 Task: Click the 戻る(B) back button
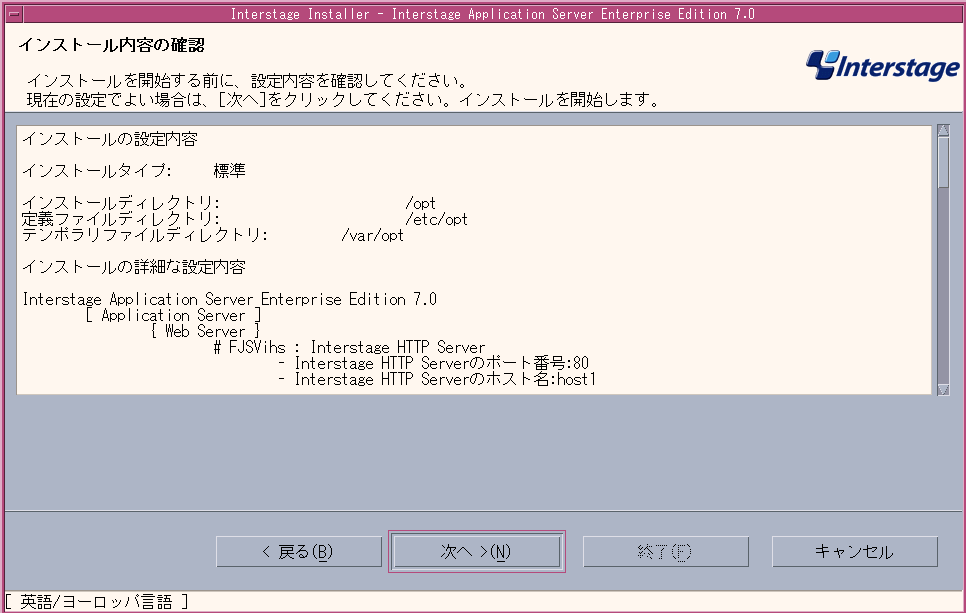[299, 551]
